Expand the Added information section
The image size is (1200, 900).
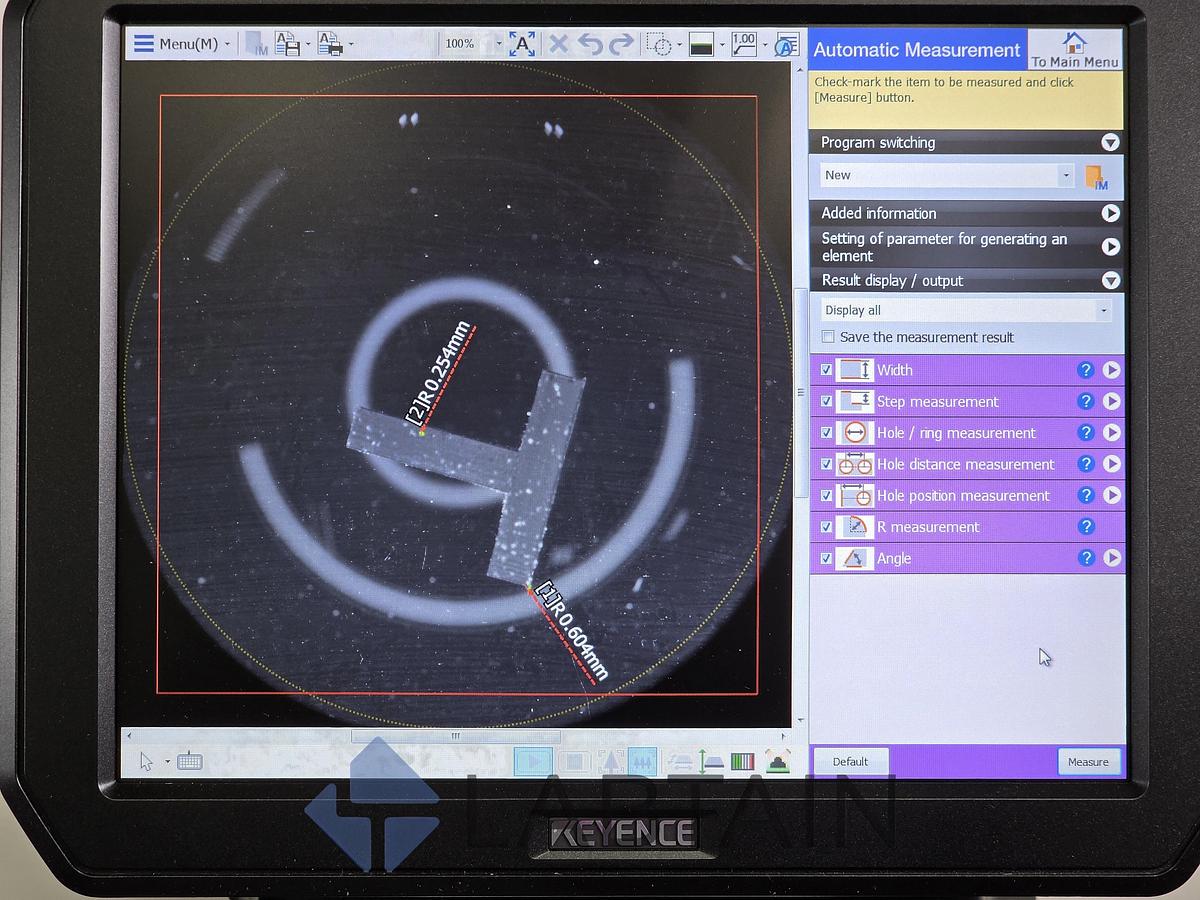[1110, 213]
